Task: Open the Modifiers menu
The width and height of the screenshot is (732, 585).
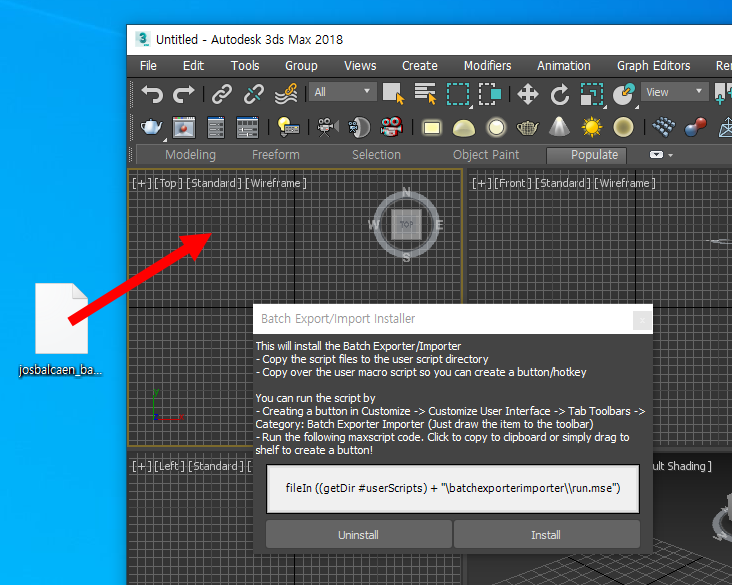Action: click(x=487, y=66)
